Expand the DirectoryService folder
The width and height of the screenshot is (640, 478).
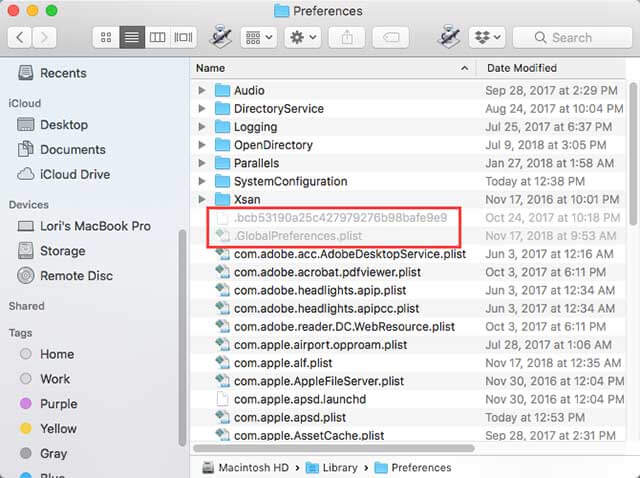[202, 109]
